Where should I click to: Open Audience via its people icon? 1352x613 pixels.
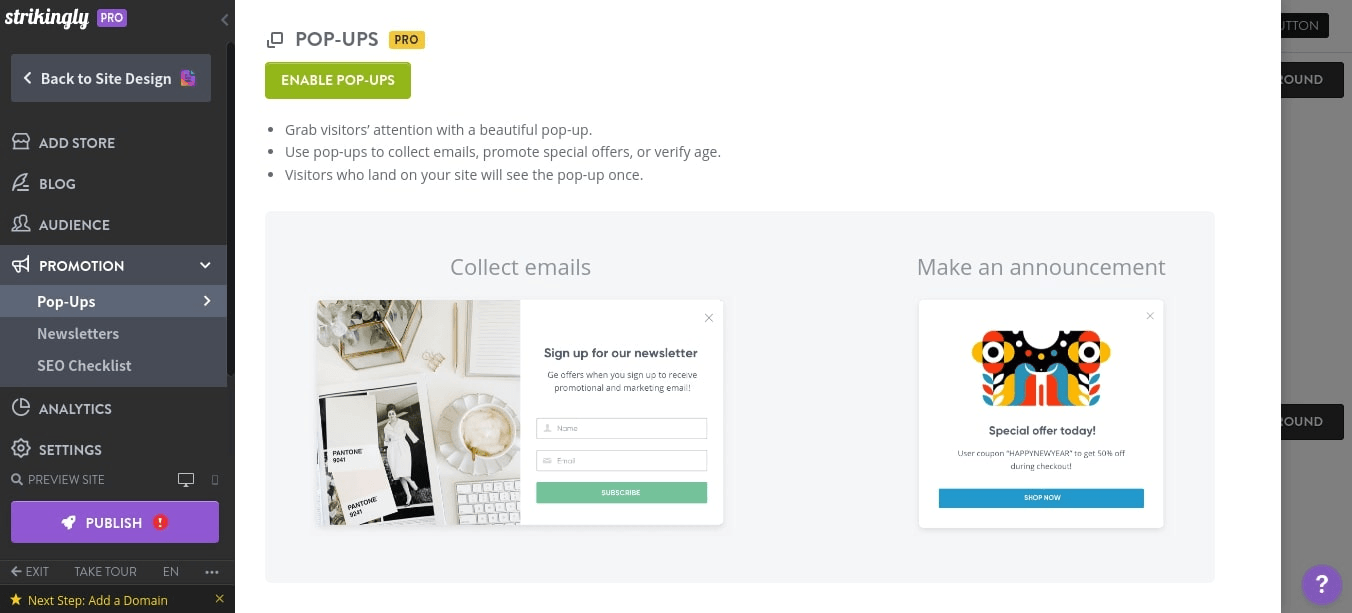pyautogui.click(x=20, y=224)
